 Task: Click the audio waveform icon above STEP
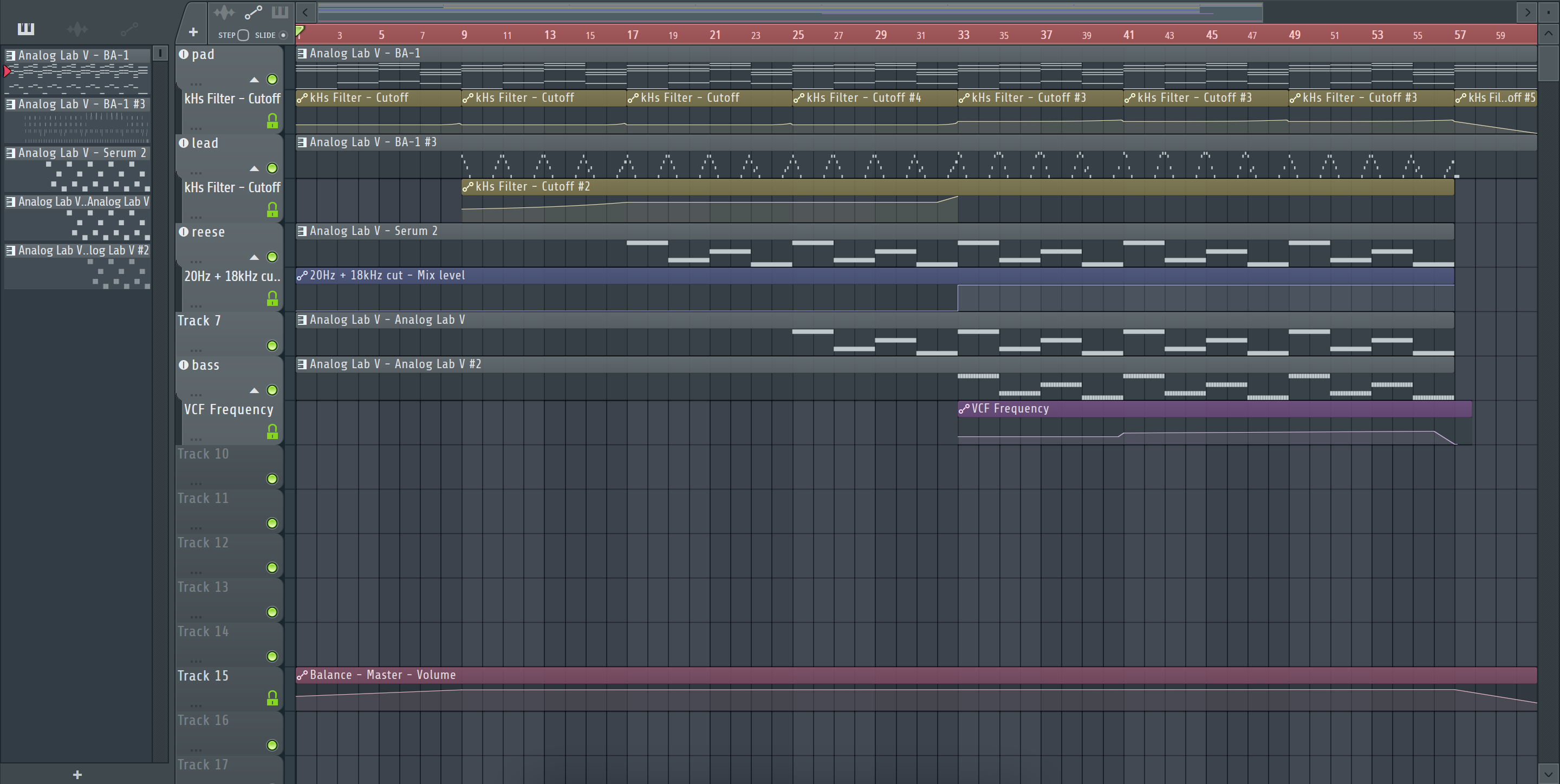tap(224, 12)
